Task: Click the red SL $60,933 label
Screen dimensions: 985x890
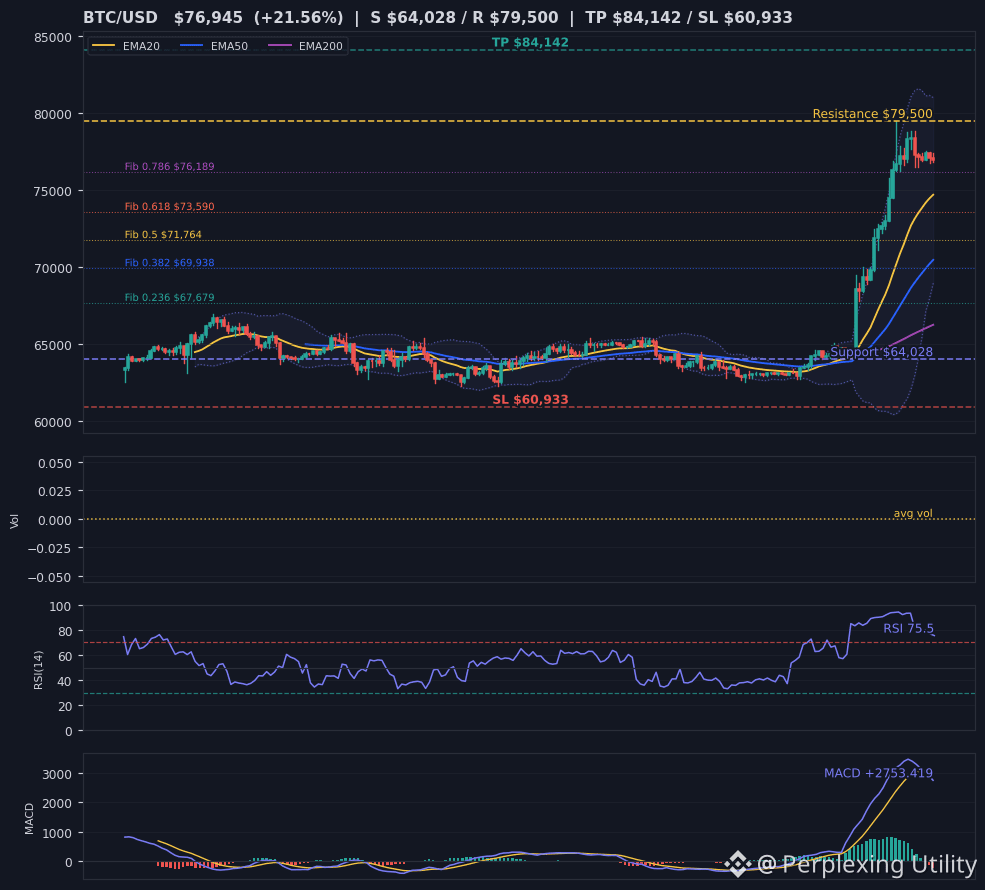Action: [530, 399]
